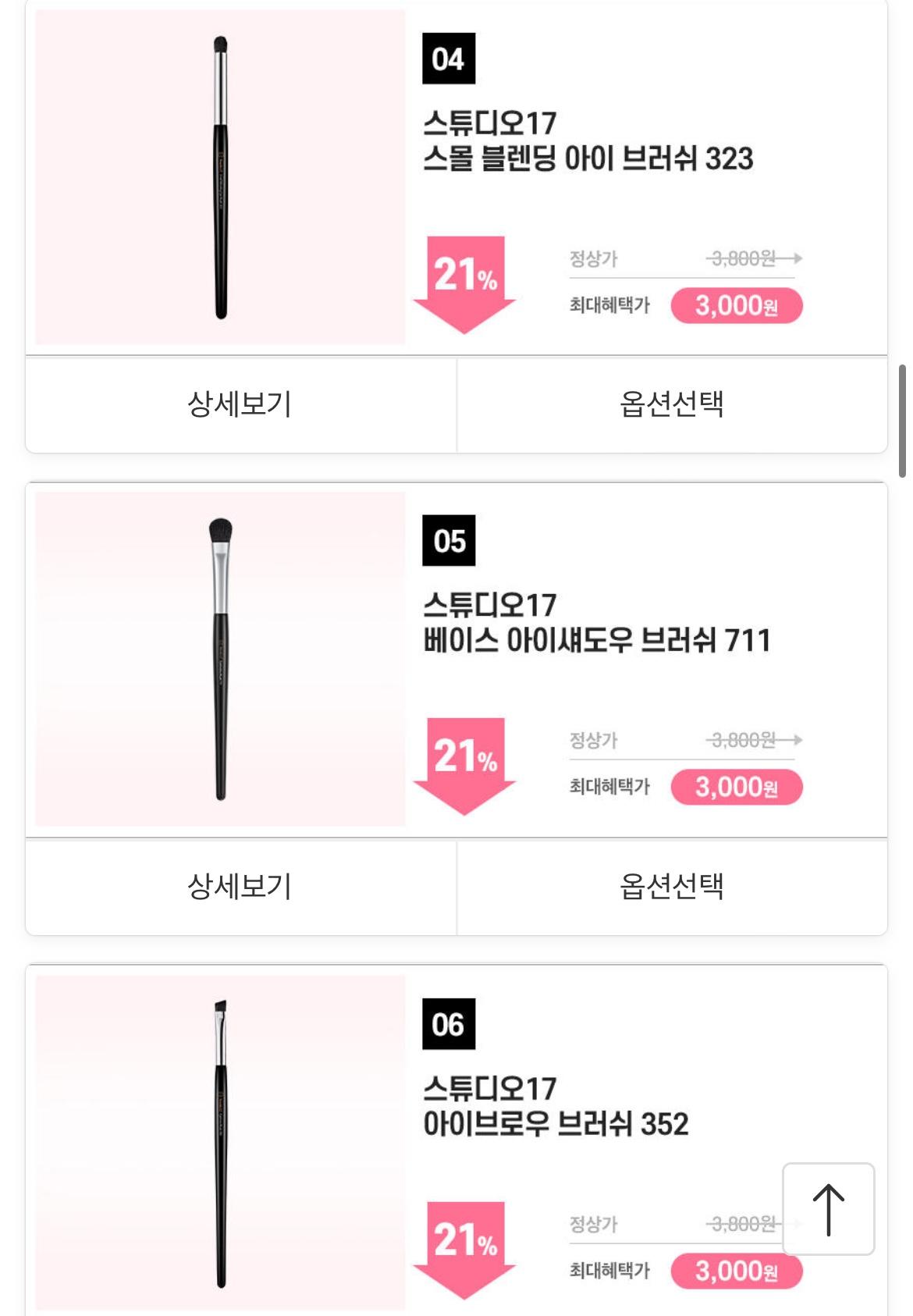Tap the 21% discount arrow for brush 323
The image size is (913, 1316).
465,285
